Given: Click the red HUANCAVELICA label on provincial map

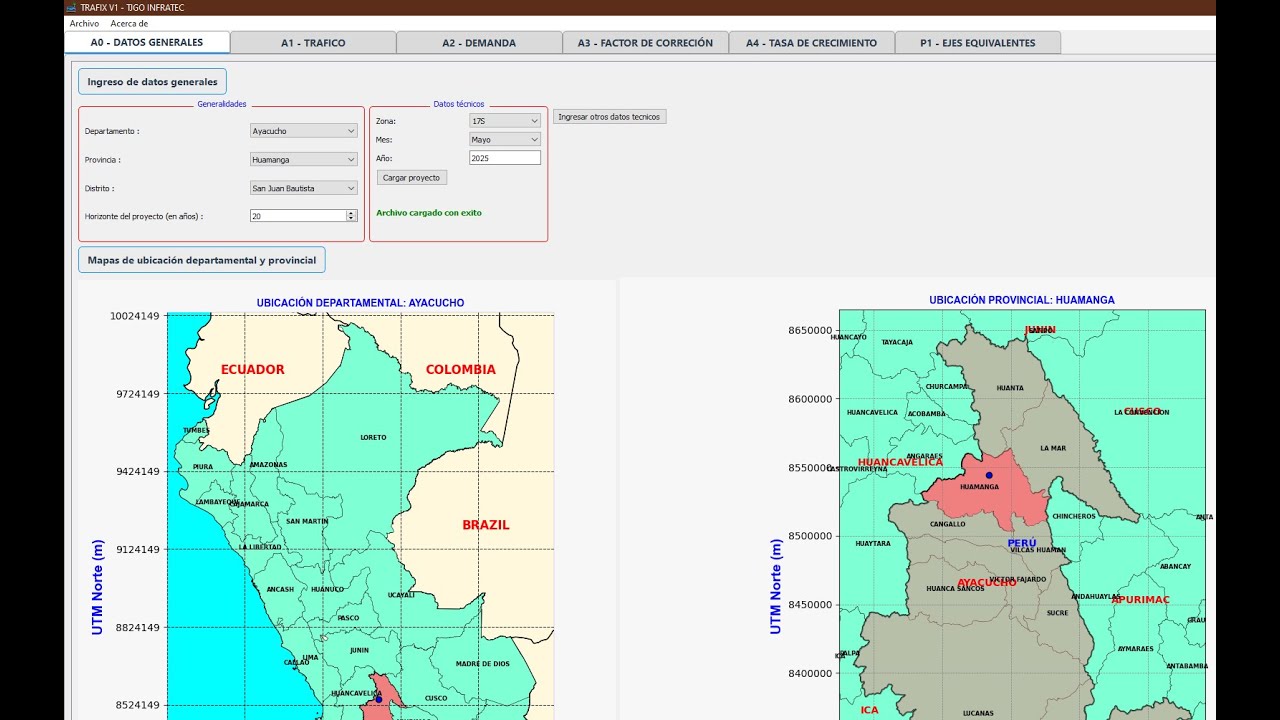Looking at the screenshot, I should point(900,462).
